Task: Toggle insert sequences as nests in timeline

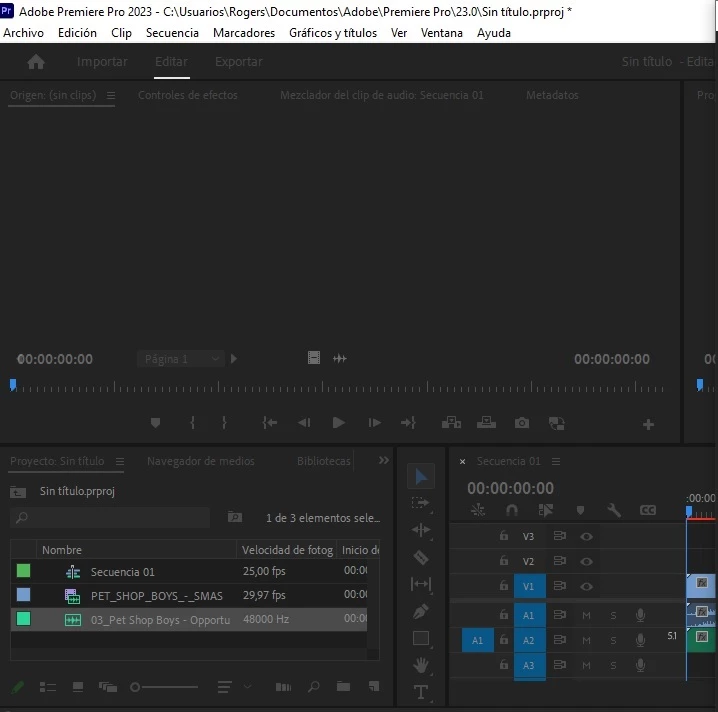Action: (478, 510)
